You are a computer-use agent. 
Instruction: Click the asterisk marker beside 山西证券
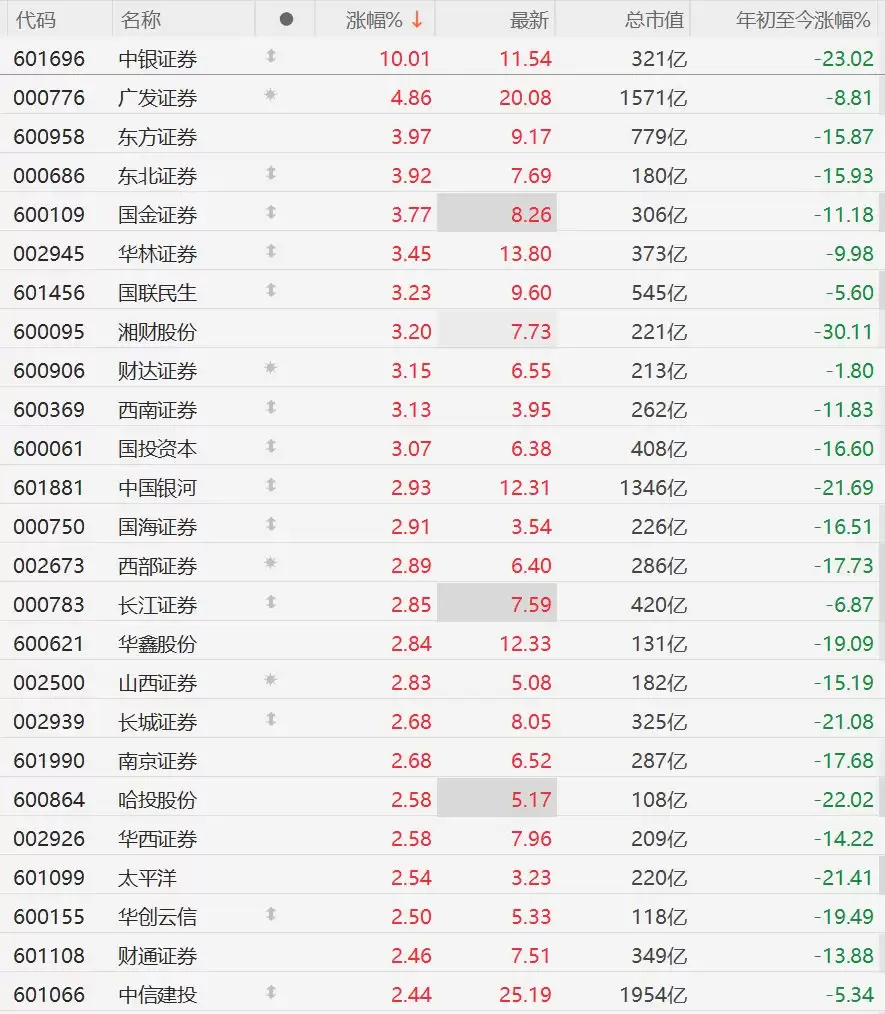pos(271,680)
